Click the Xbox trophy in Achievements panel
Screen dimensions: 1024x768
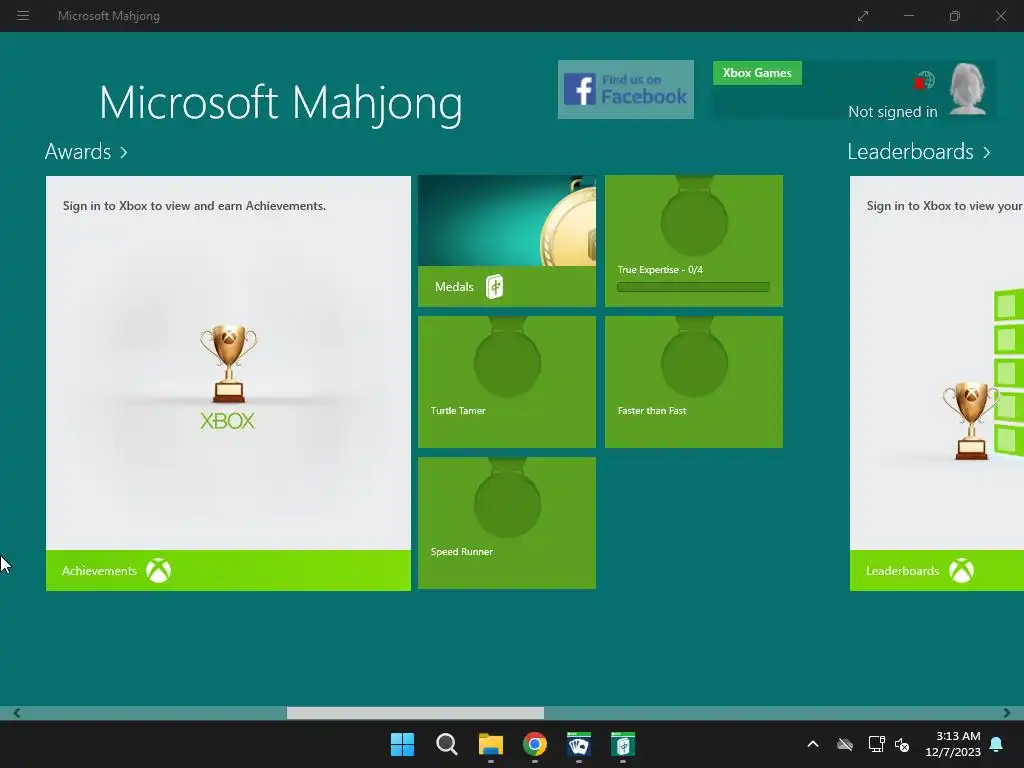click(229, 363)
